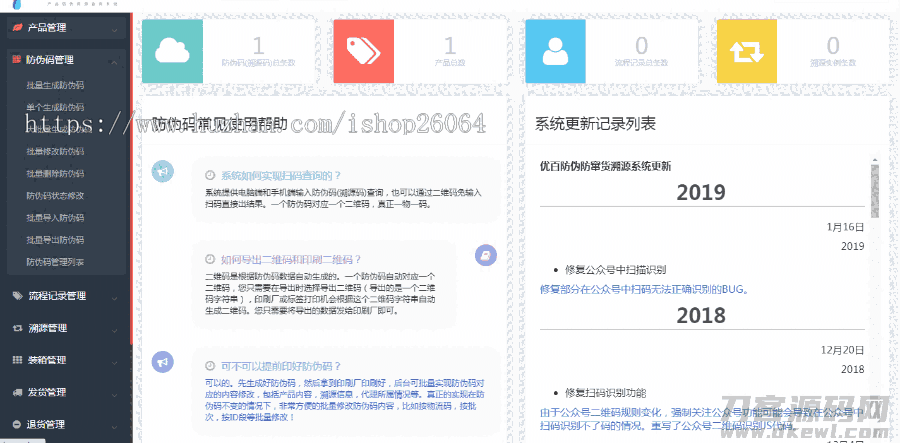
Task: Click 修复部分在公众号中扫码无法正确识别的BUG text
Action: (645, 289)
